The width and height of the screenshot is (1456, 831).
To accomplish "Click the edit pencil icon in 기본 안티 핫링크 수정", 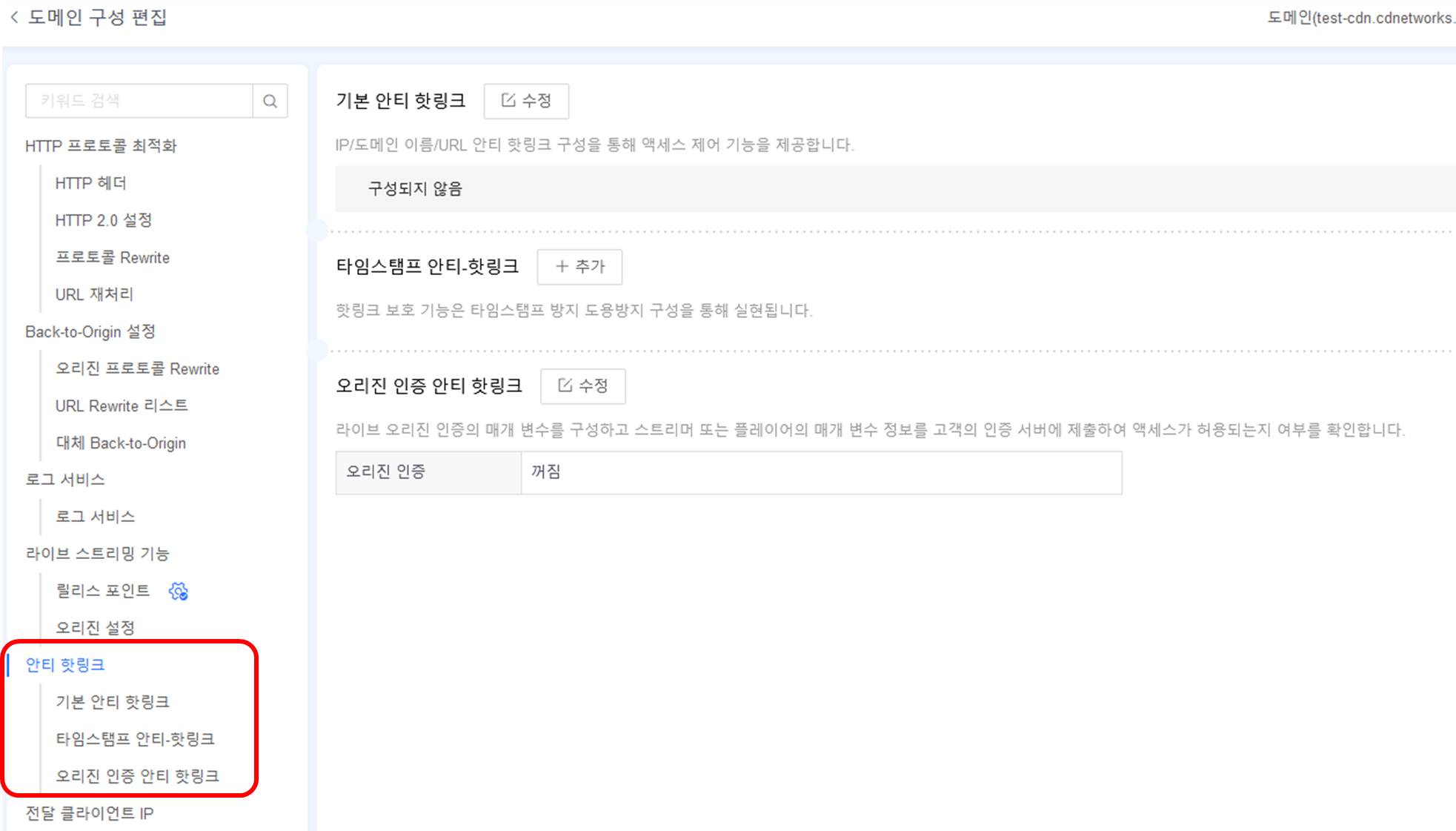I will pos(508,102).
